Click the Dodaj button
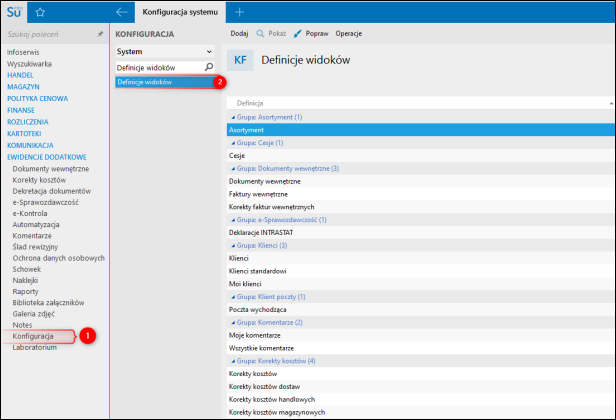Screen dimensions: 616x420 tap(239, 33)
